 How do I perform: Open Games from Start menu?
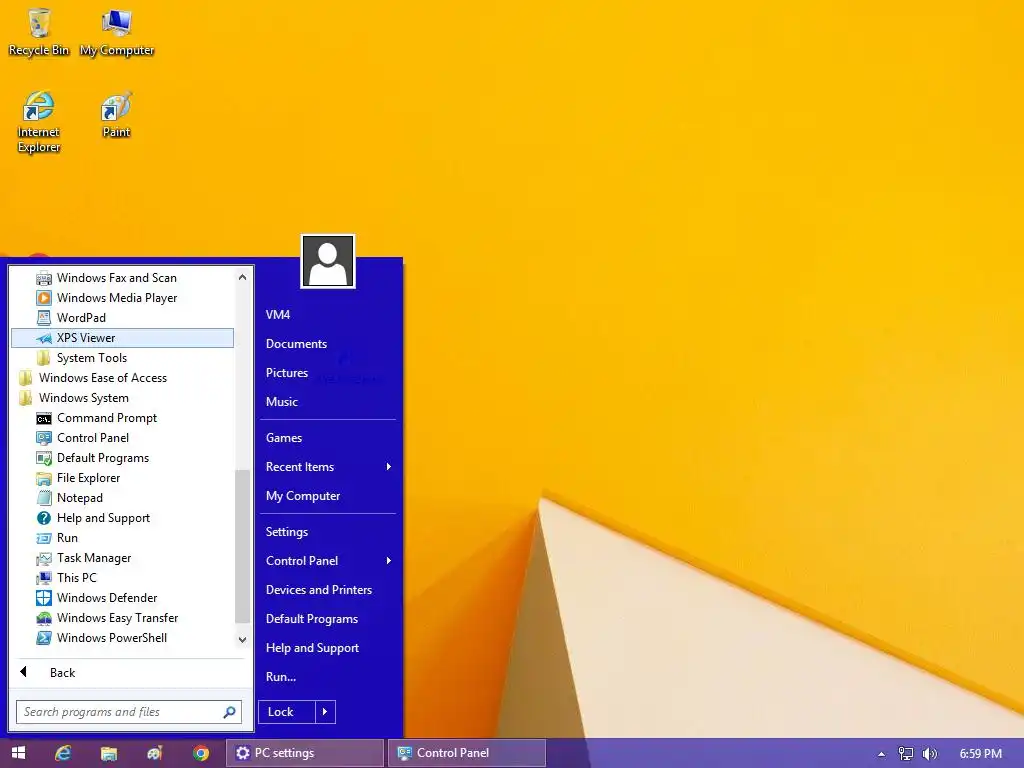(x=284, y=438)
